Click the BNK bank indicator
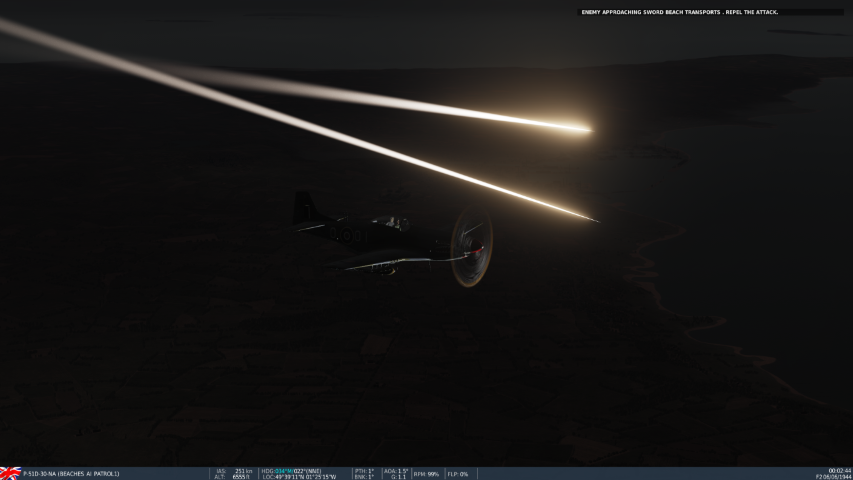This screenshot has height=480, width=853. (364, 477)
